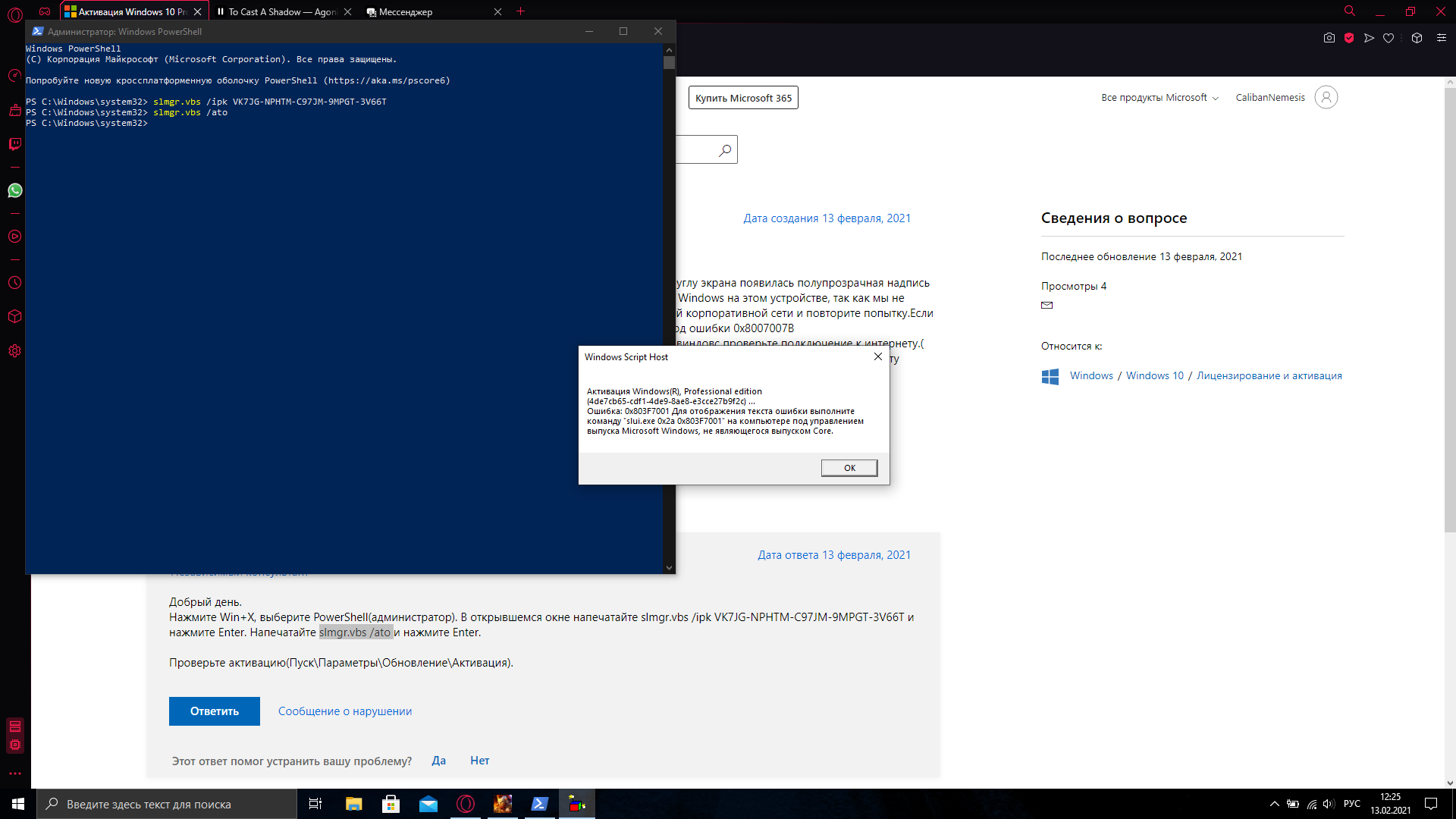
Task: Open sidebar three-dots setup menu
Action: [x=15, y=774]
